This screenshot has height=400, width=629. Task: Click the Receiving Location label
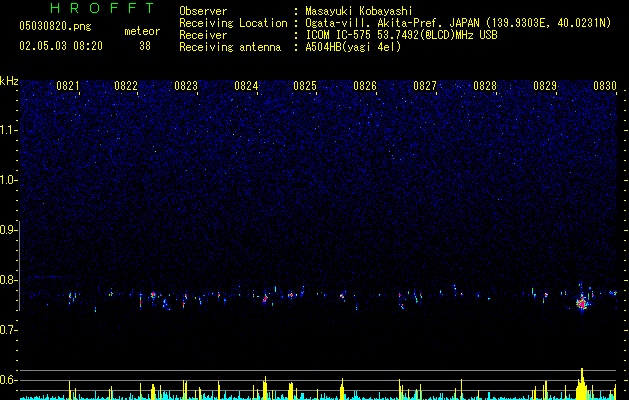click(233, 23)
